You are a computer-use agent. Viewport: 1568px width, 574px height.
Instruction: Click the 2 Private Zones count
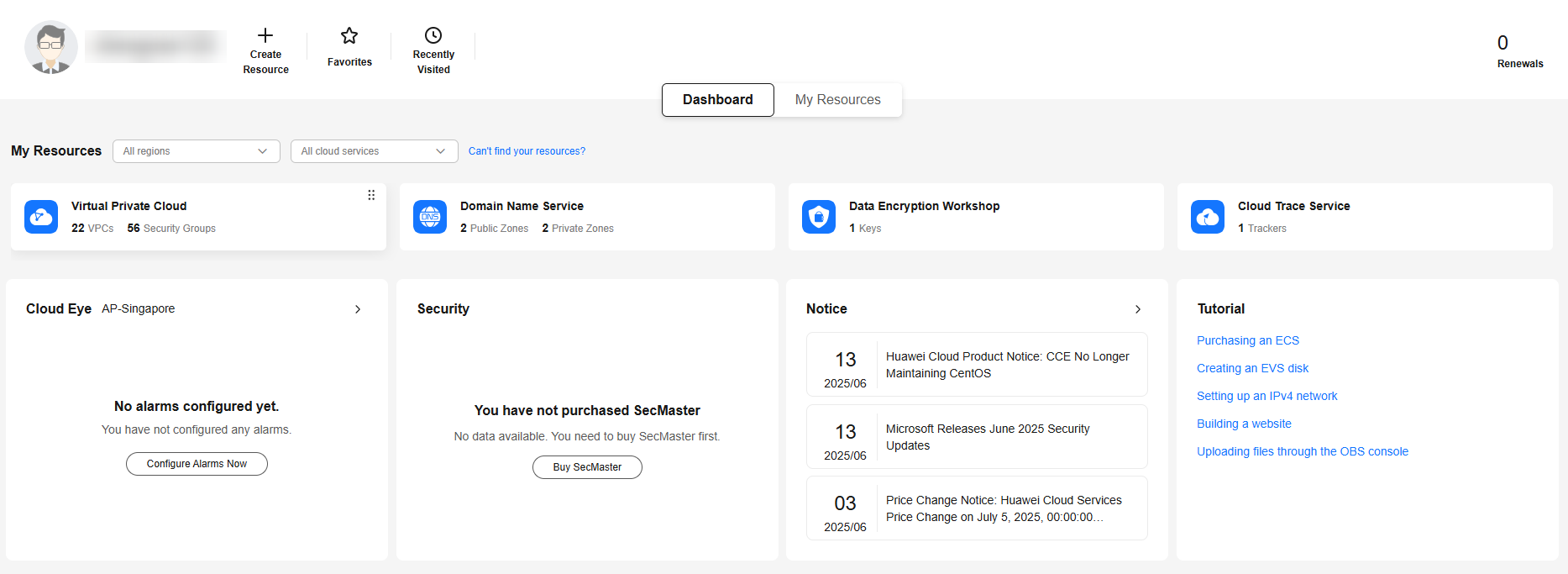(x=578, y=229)
